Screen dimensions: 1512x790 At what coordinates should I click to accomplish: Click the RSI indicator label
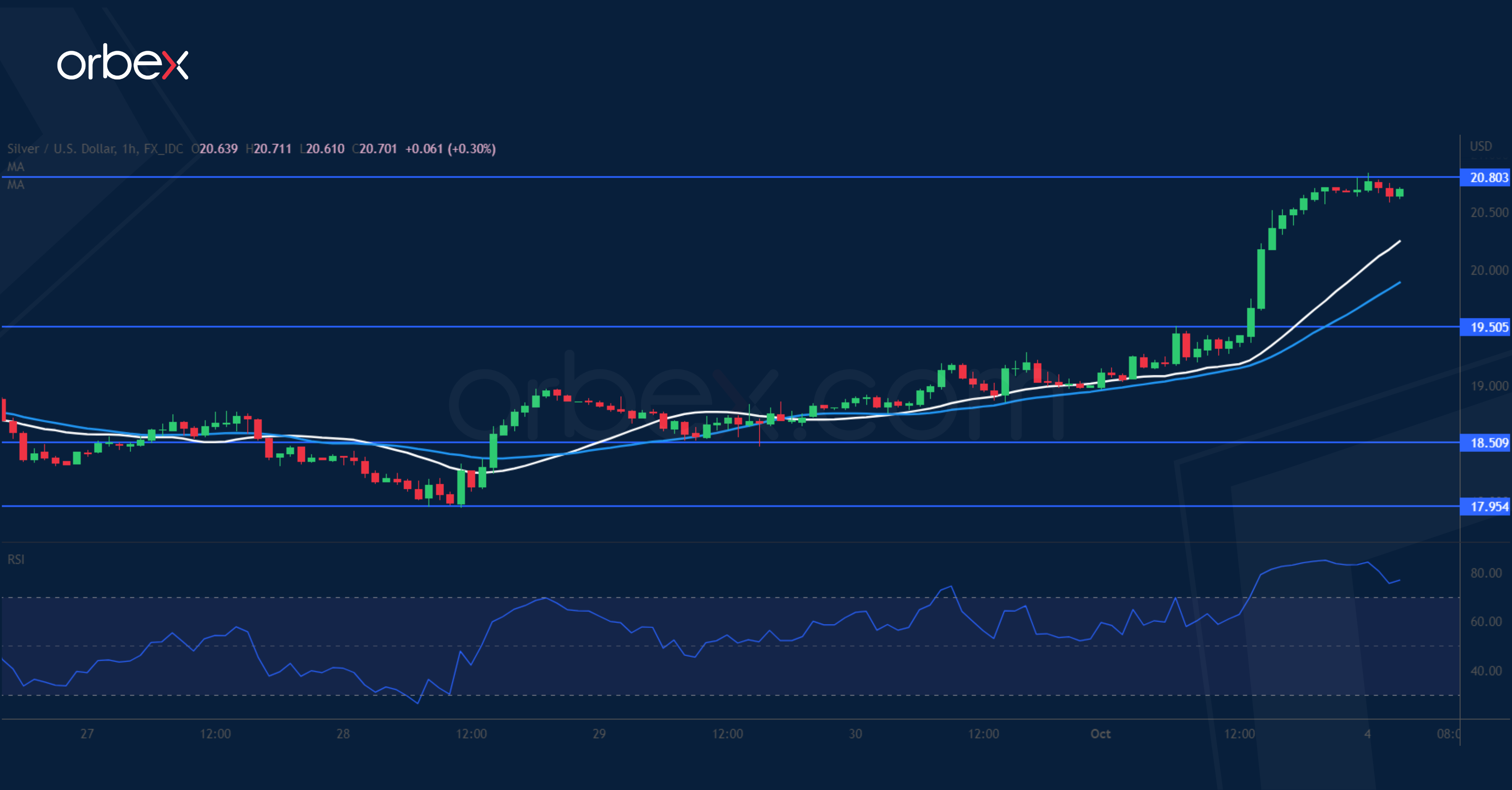click(16, 559)
